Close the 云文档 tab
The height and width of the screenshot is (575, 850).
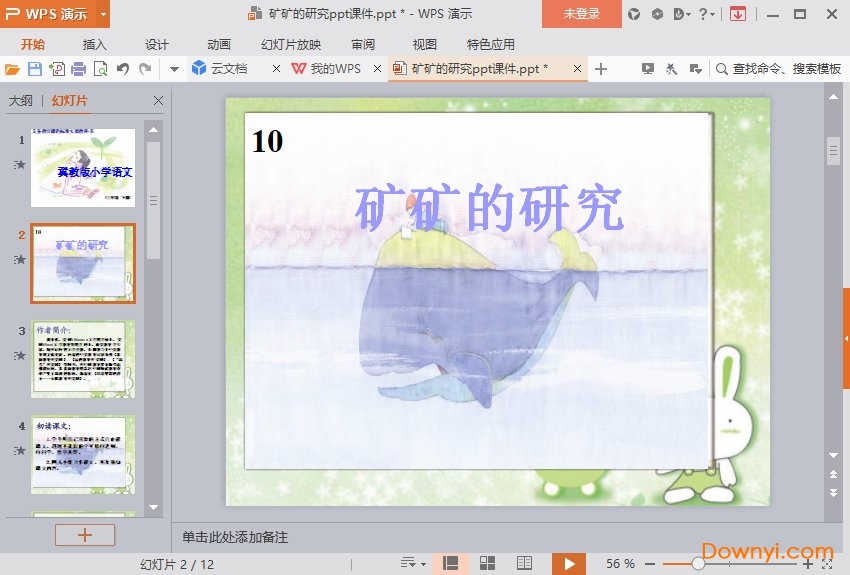(276, 68)
